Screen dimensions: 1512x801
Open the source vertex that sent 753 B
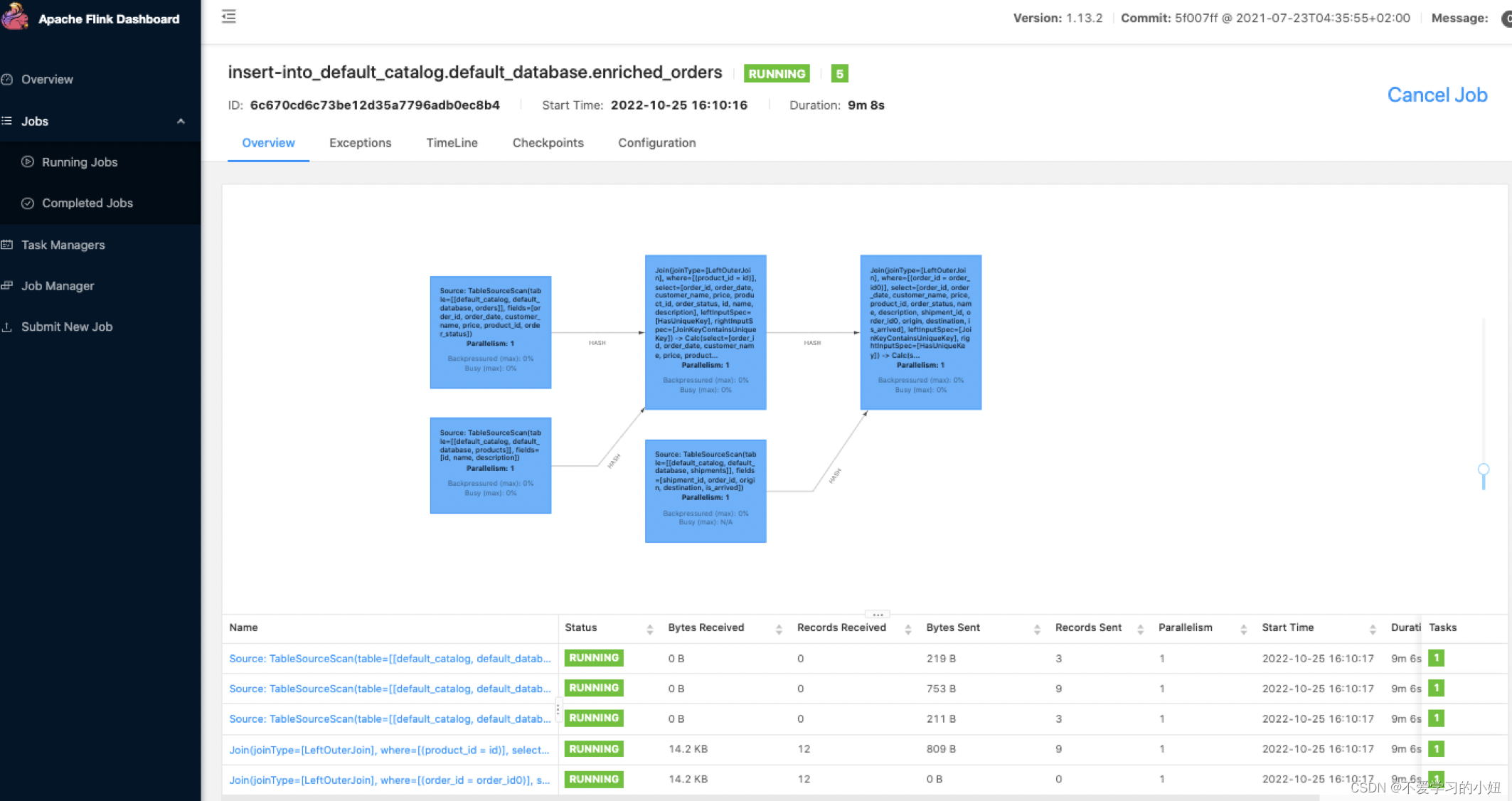390,689
